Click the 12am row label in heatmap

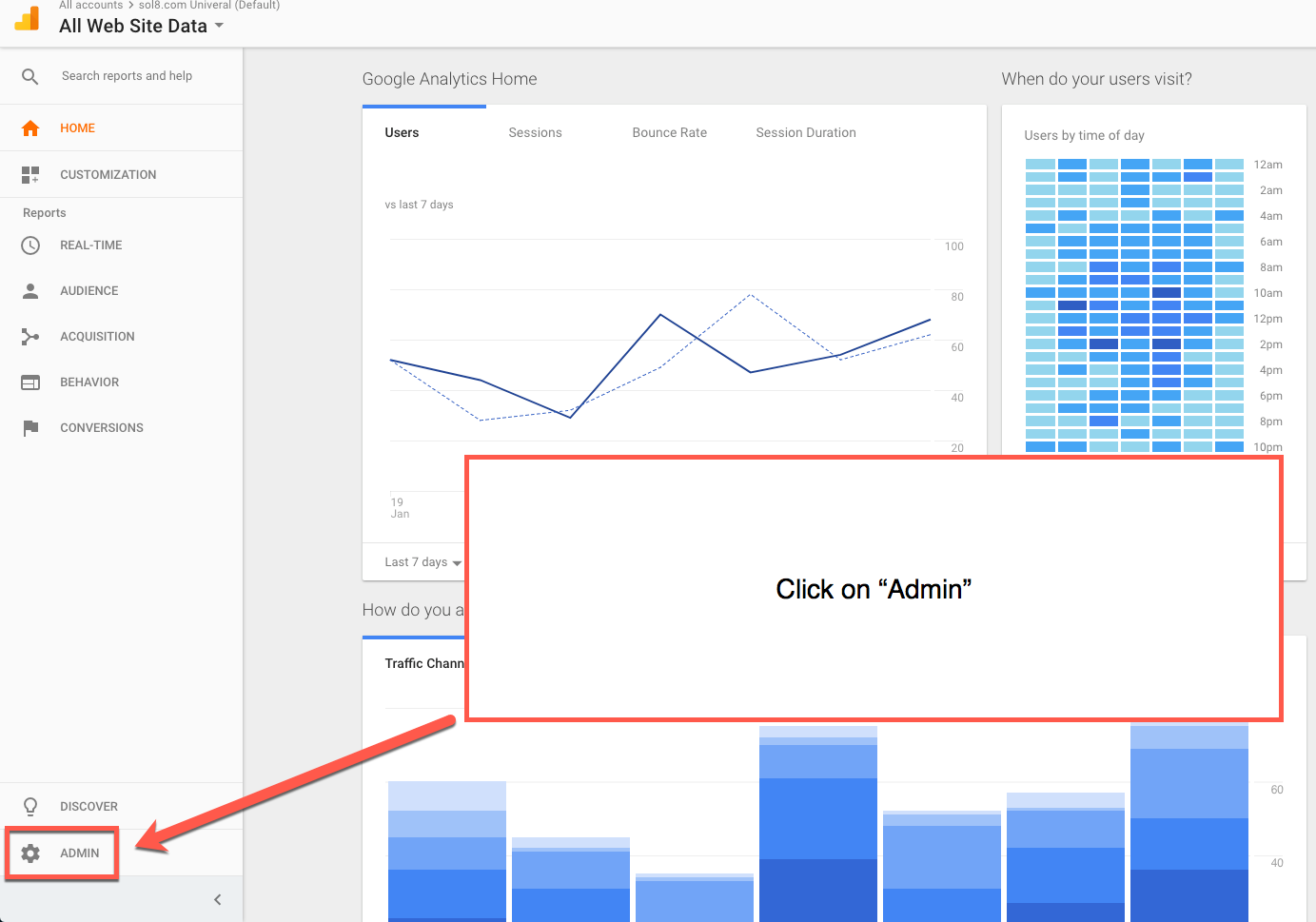[x=1268, y=165]
